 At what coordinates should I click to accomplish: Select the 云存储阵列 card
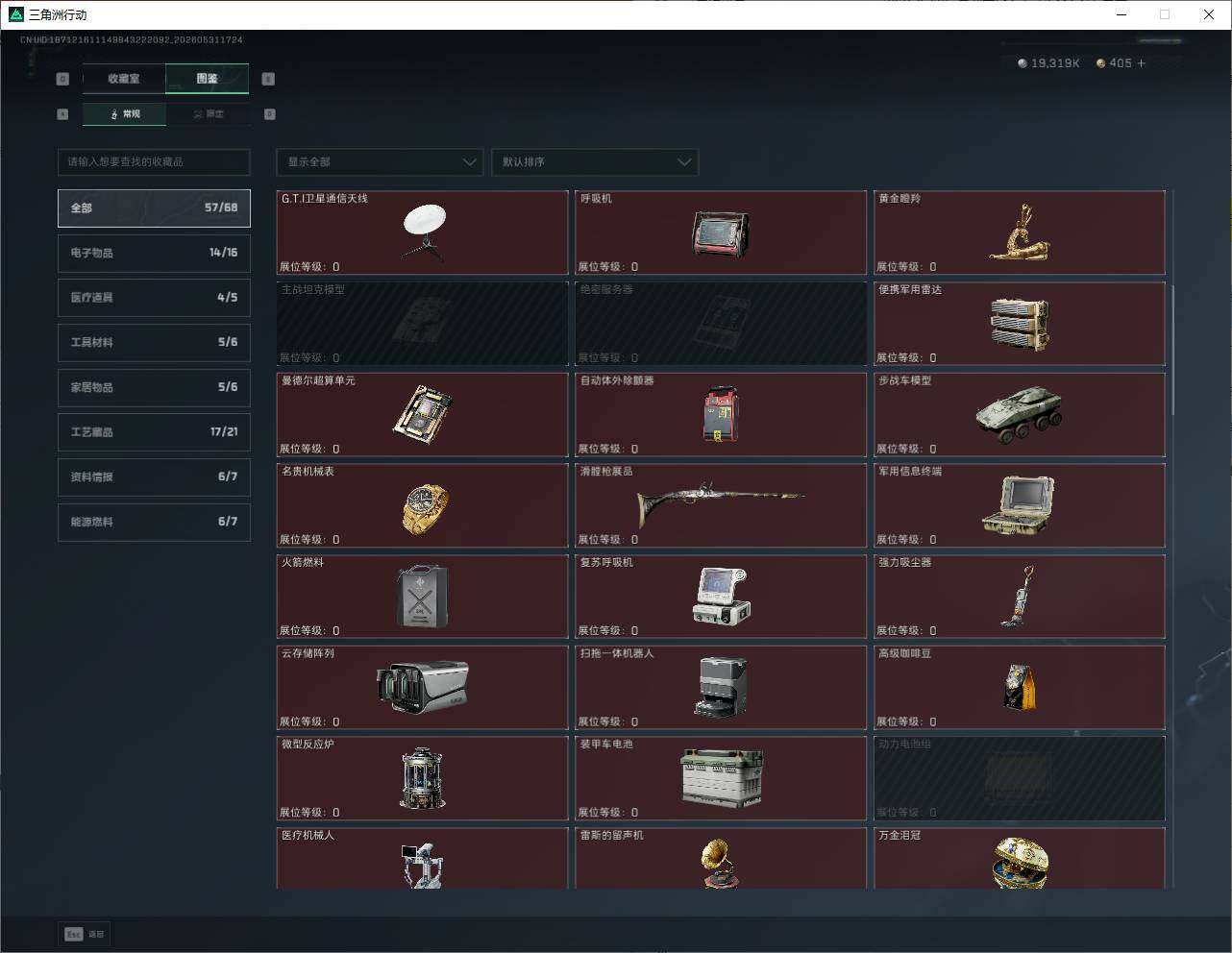click(x=423, y=688)
